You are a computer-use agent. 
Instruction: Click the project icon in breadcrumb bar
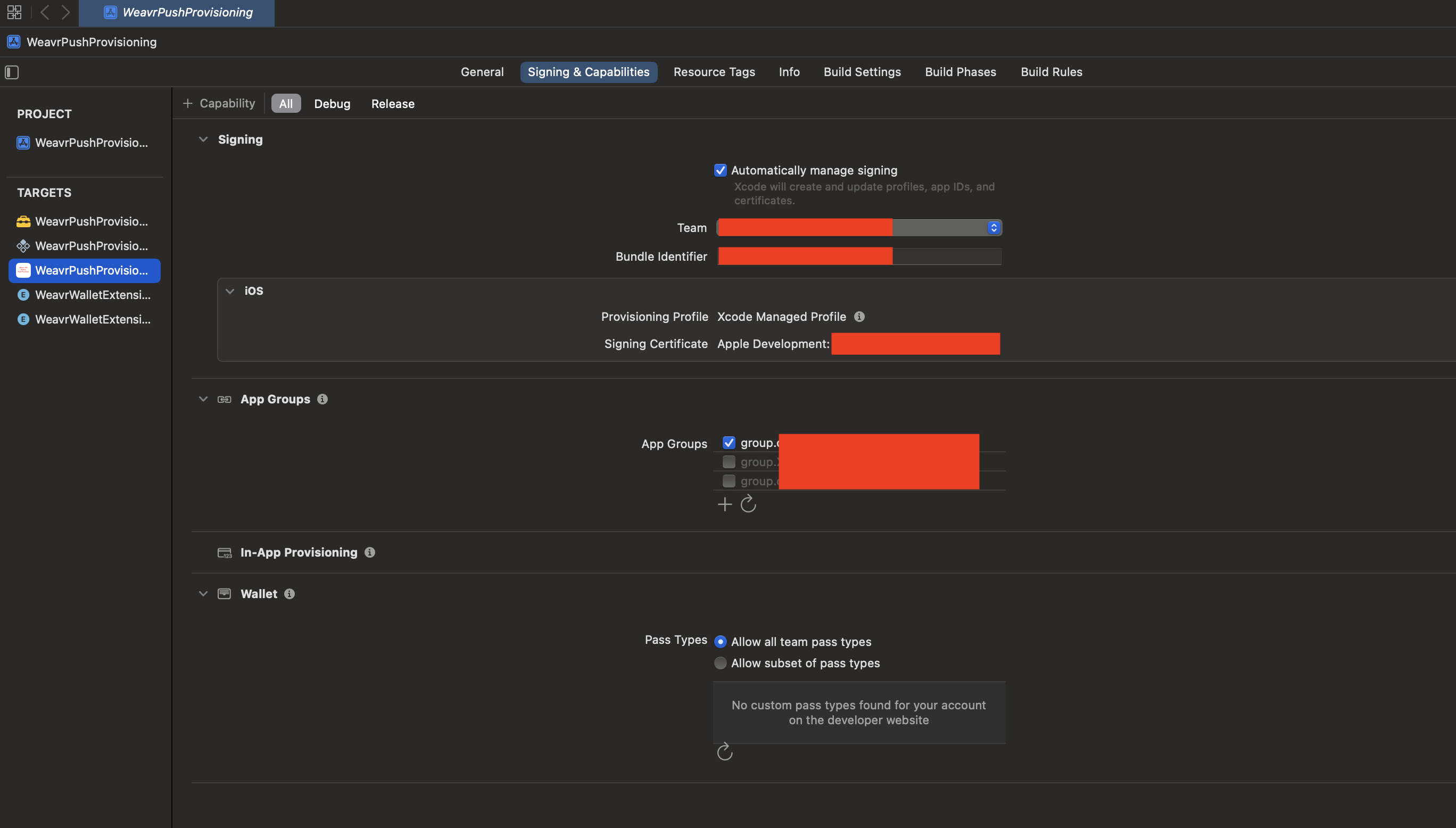pyautogui.click(x=14, y=42)
